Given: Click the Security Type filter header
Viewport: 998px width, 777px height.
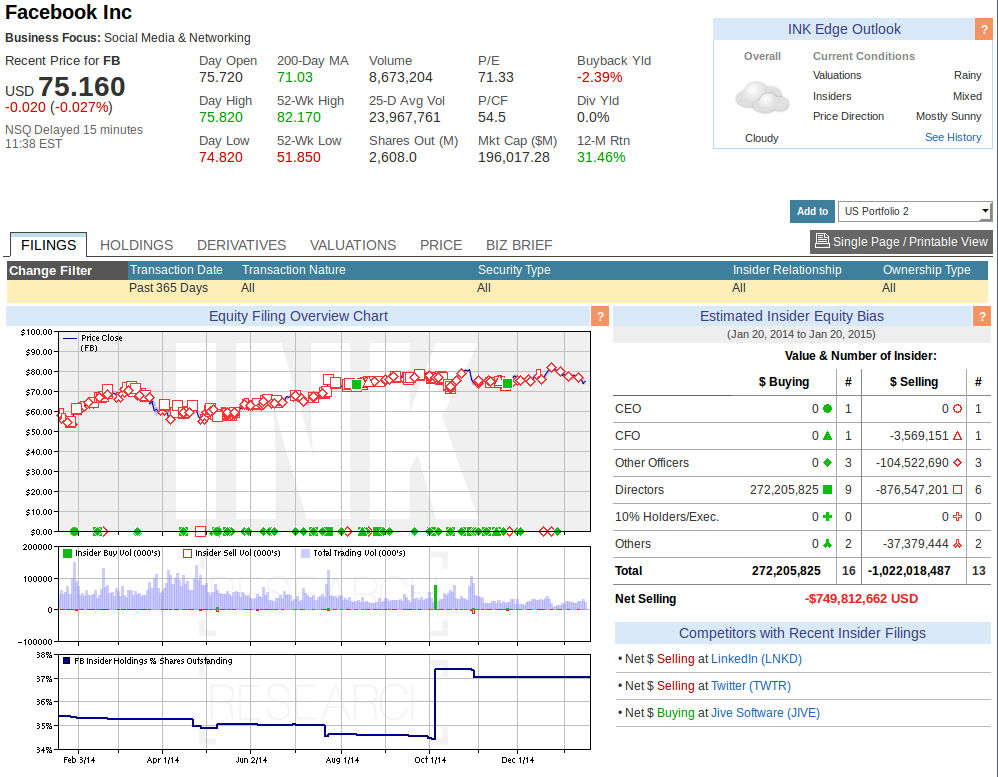Looking at the screenshot, I should [x=514, y=270].
